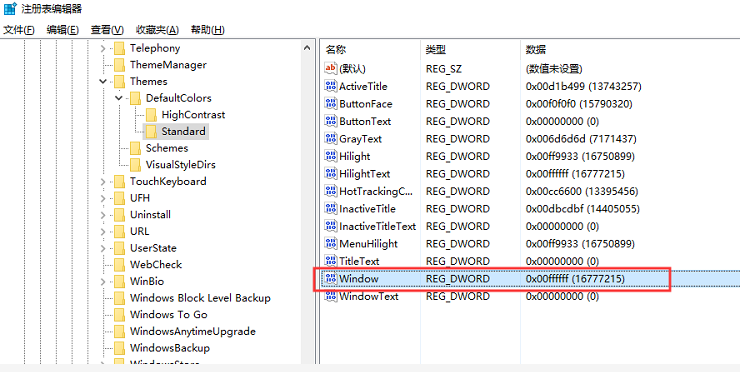Click the WindowText DWORD icon
Viewport: 740px width, 372px height.
click(330, 296)
